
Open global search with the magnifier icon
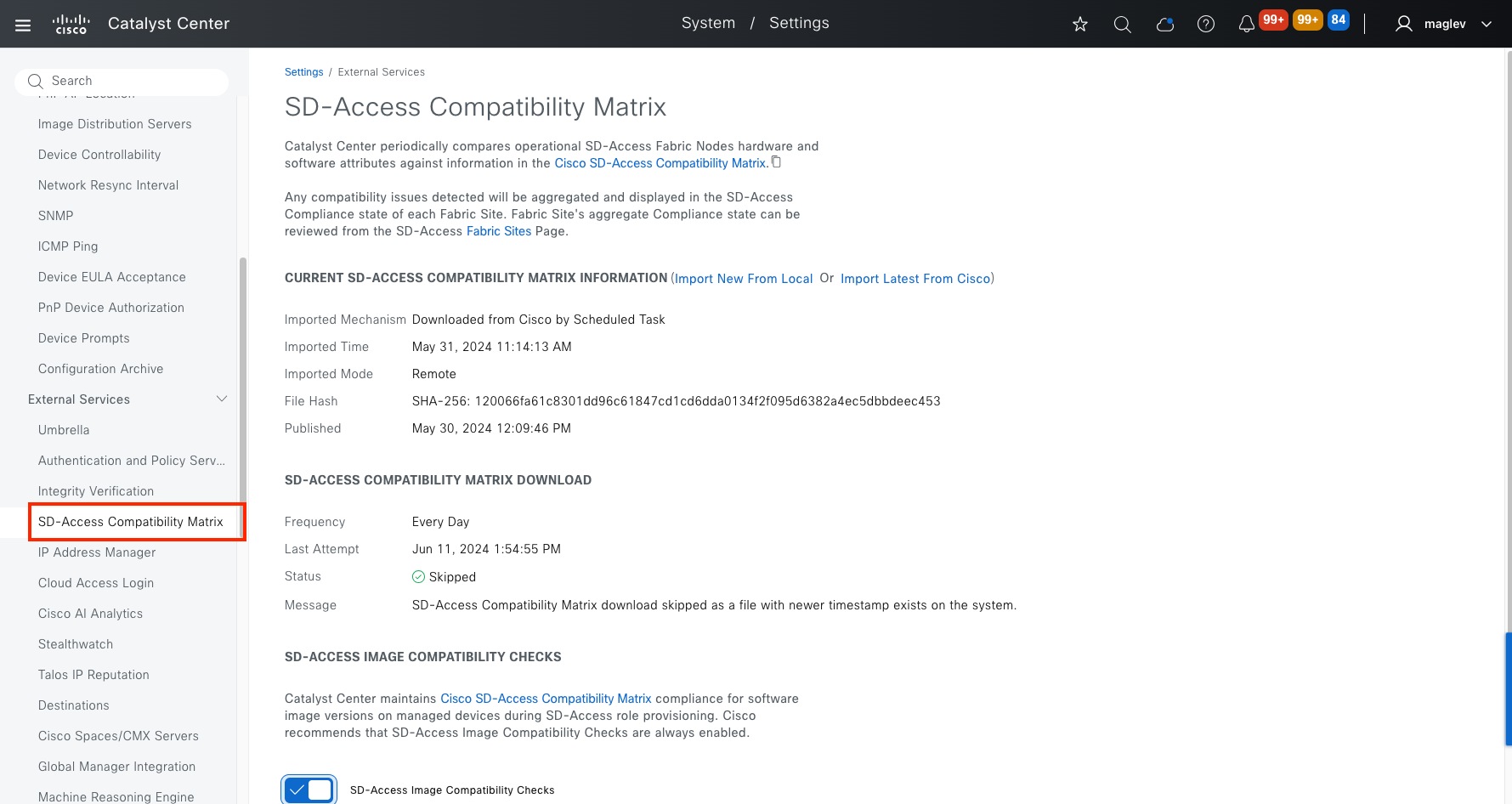coord(1122,24)
